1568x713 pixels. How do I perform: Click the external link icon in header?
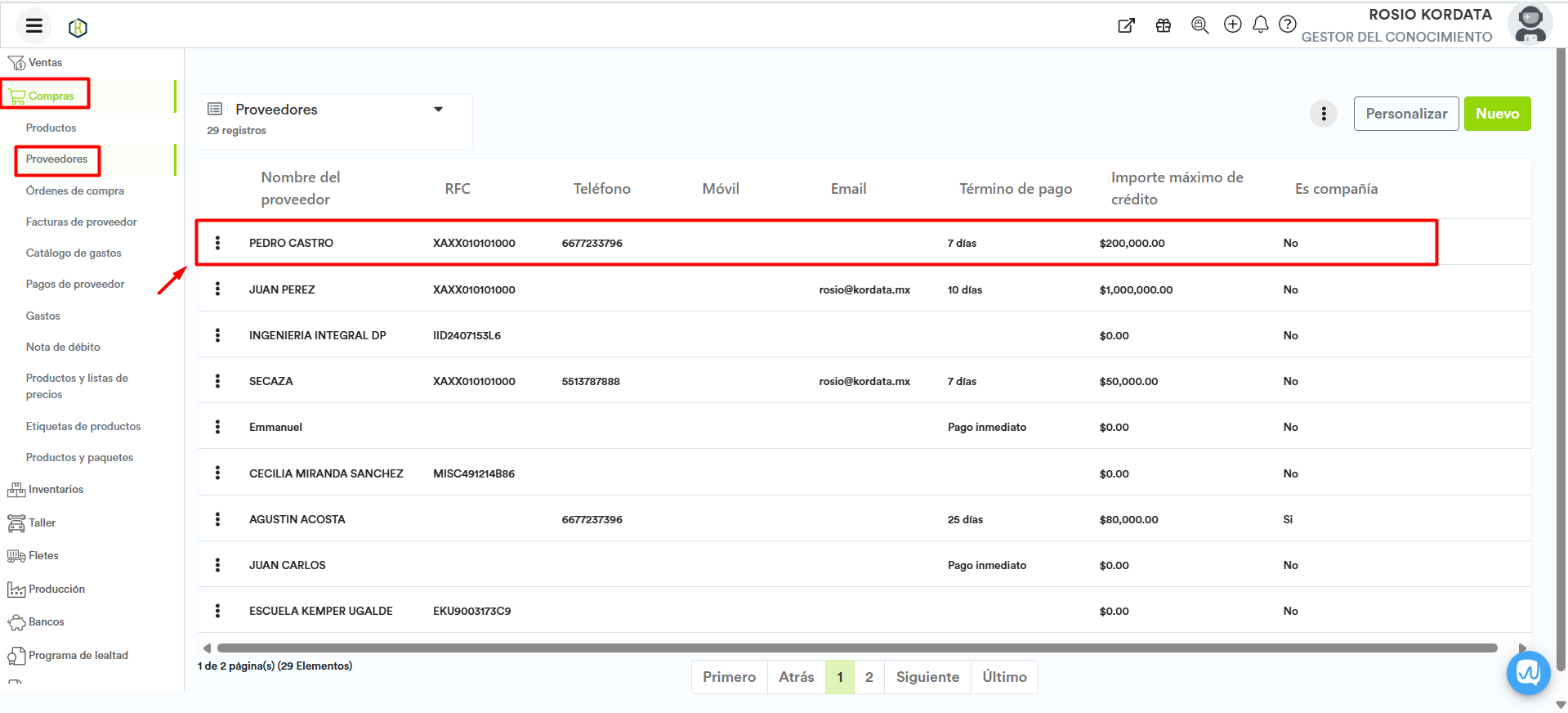[1126, 25]
